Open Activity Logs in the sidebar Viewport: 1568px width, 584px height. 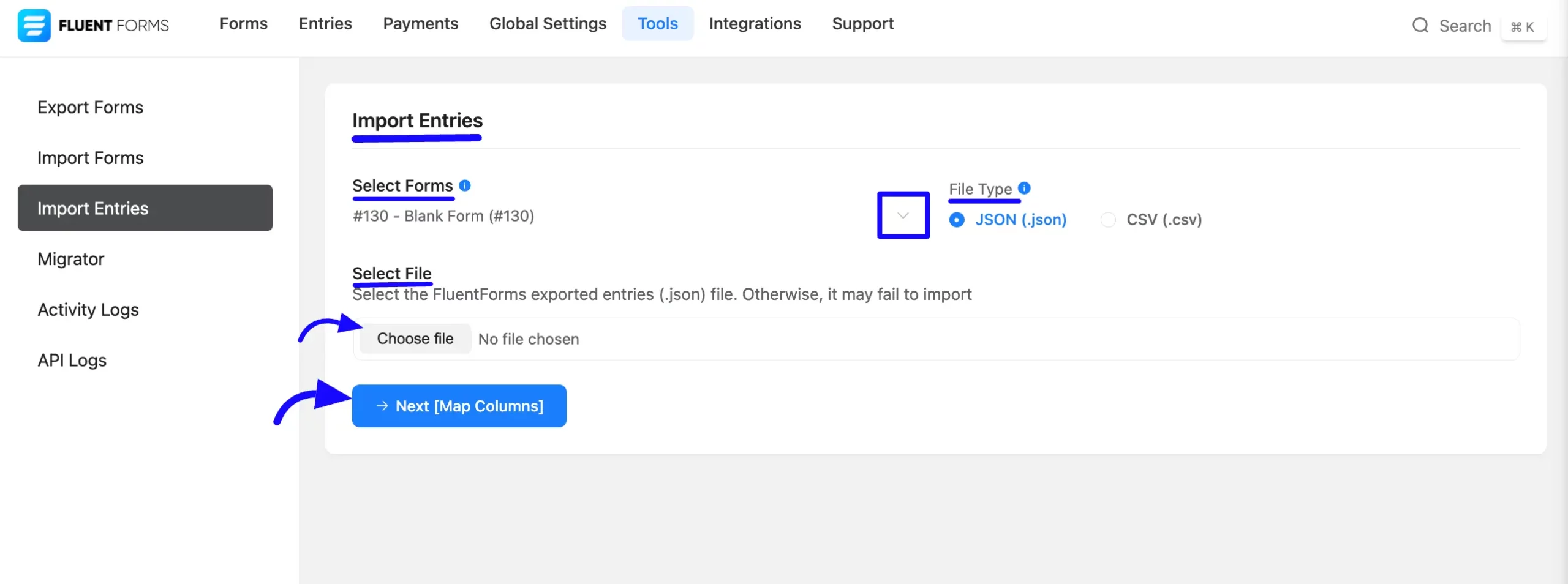(x=88, y=310)
